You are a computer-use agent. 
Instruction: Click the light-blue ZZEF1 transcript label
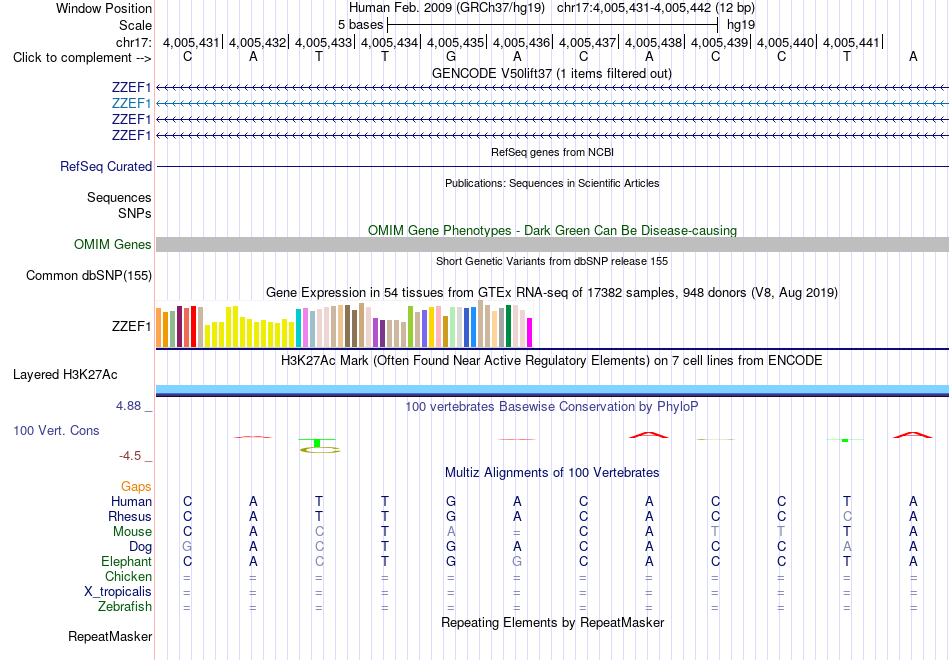(131, 104)
